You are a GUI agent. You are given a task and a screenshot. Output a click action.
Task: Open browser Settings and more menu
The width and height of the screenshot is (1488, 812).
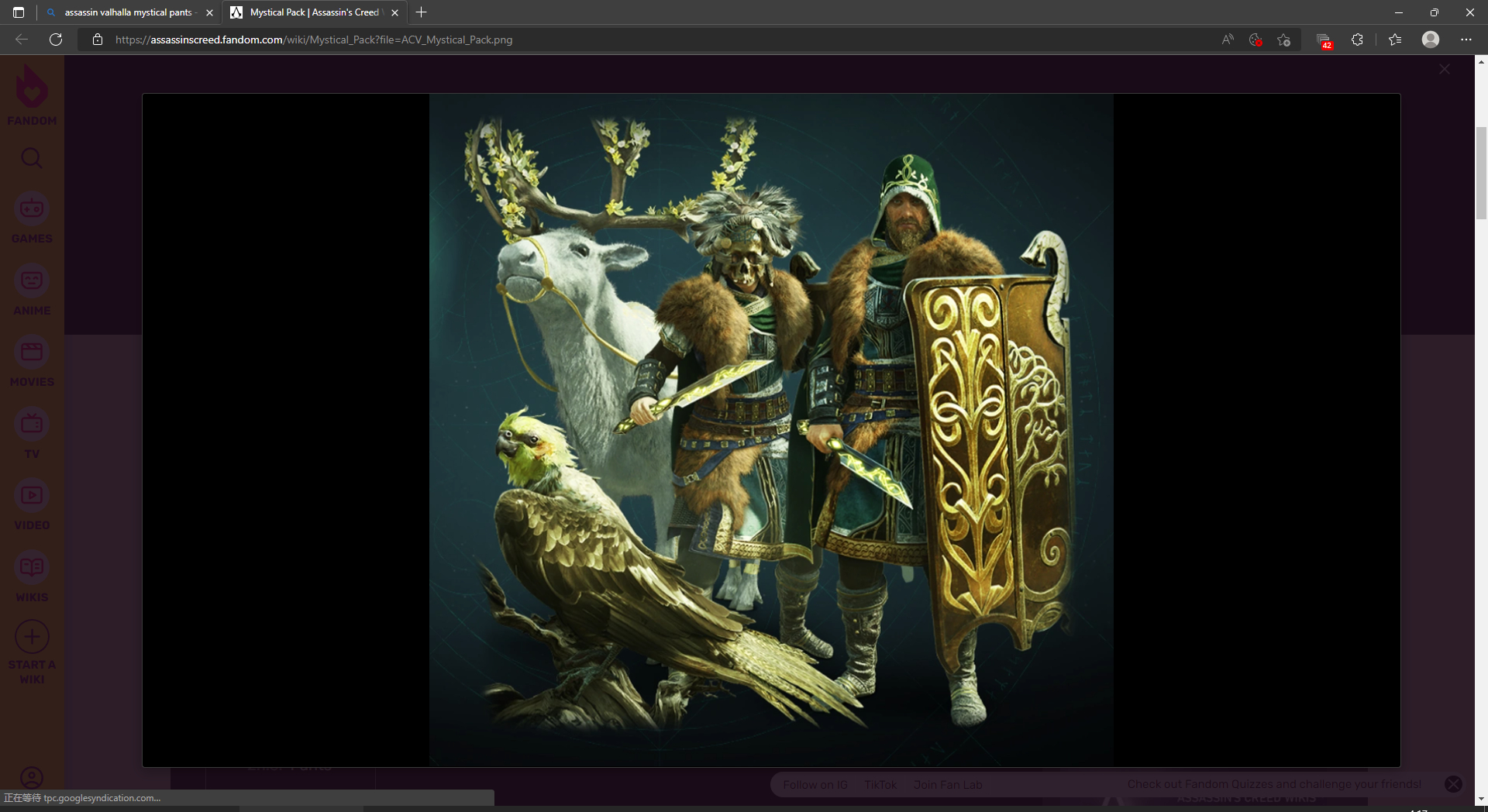click(1466, 40)
